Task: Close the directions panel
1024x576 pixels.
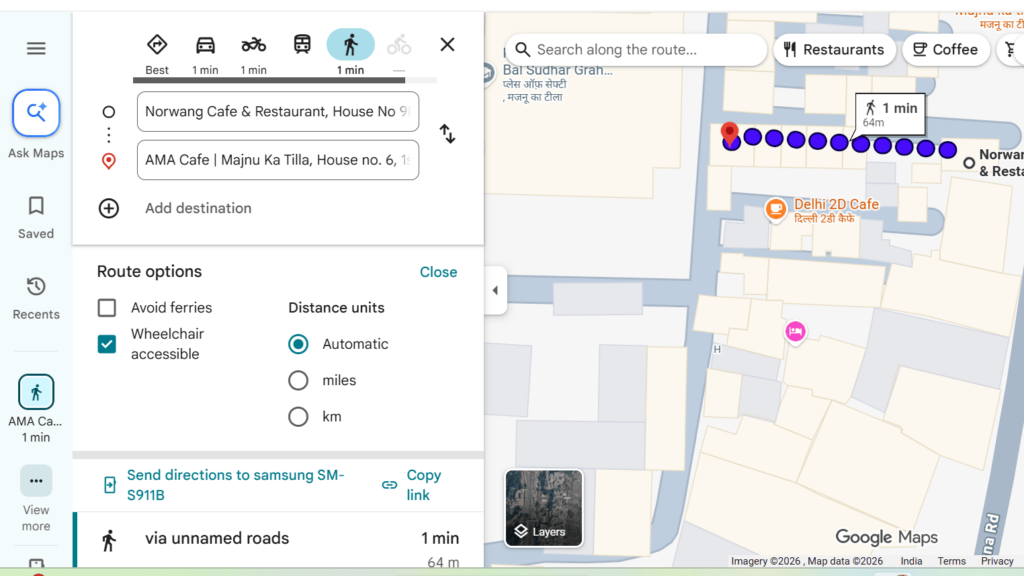Action: (x=447, y=44)
